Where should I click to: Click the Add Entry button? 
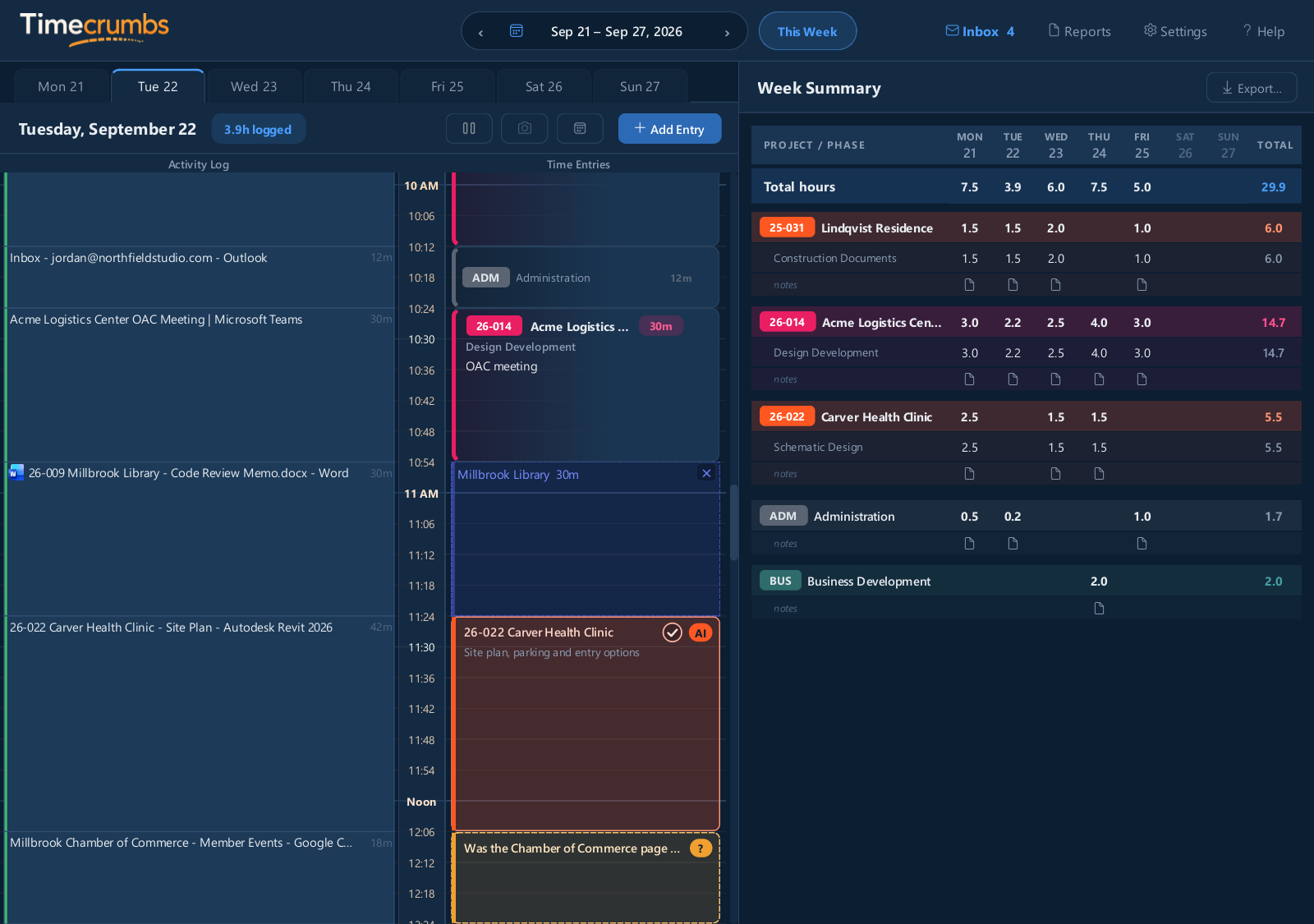point(669,129)
